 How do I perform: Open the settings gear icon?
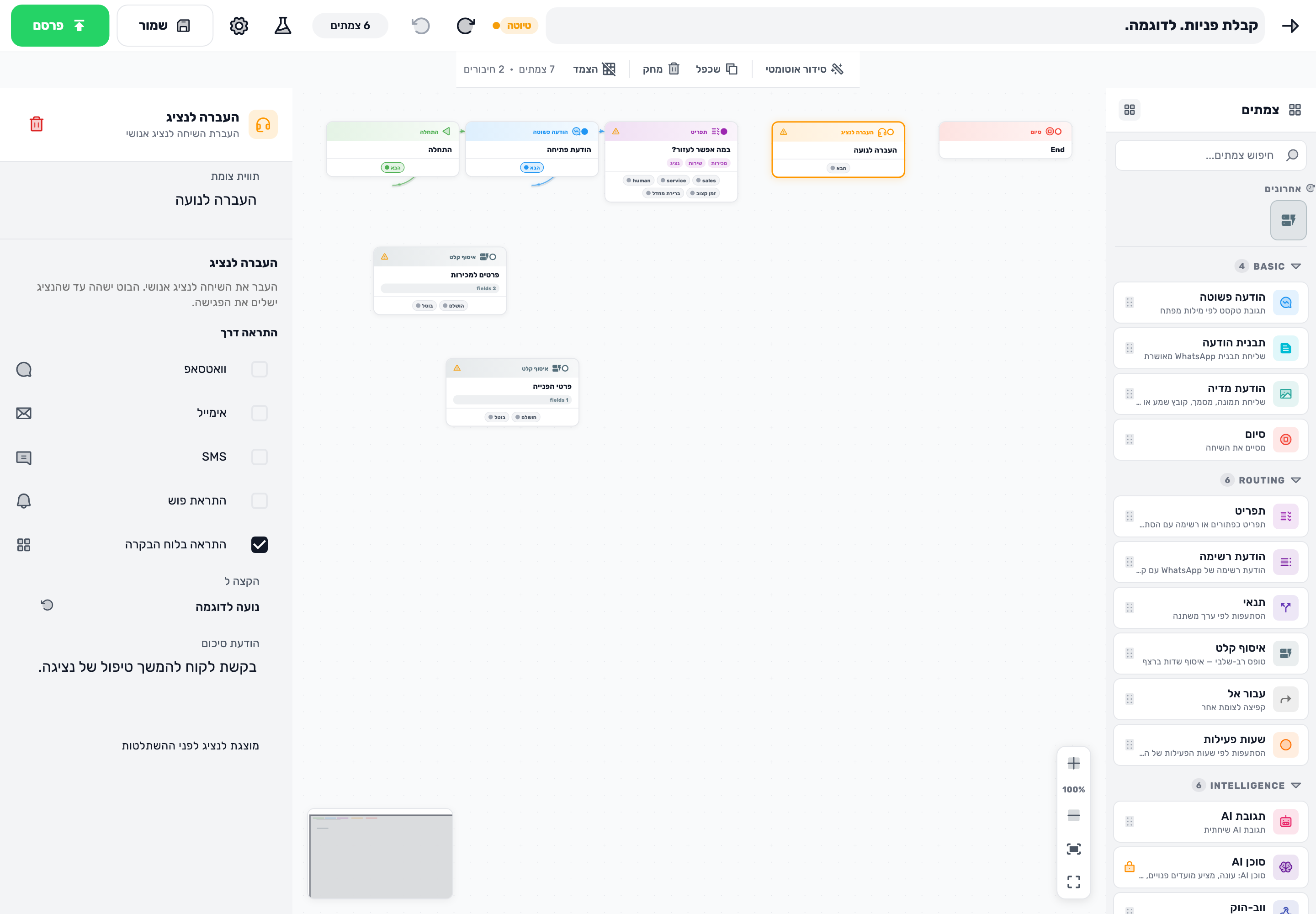[239, 26]
